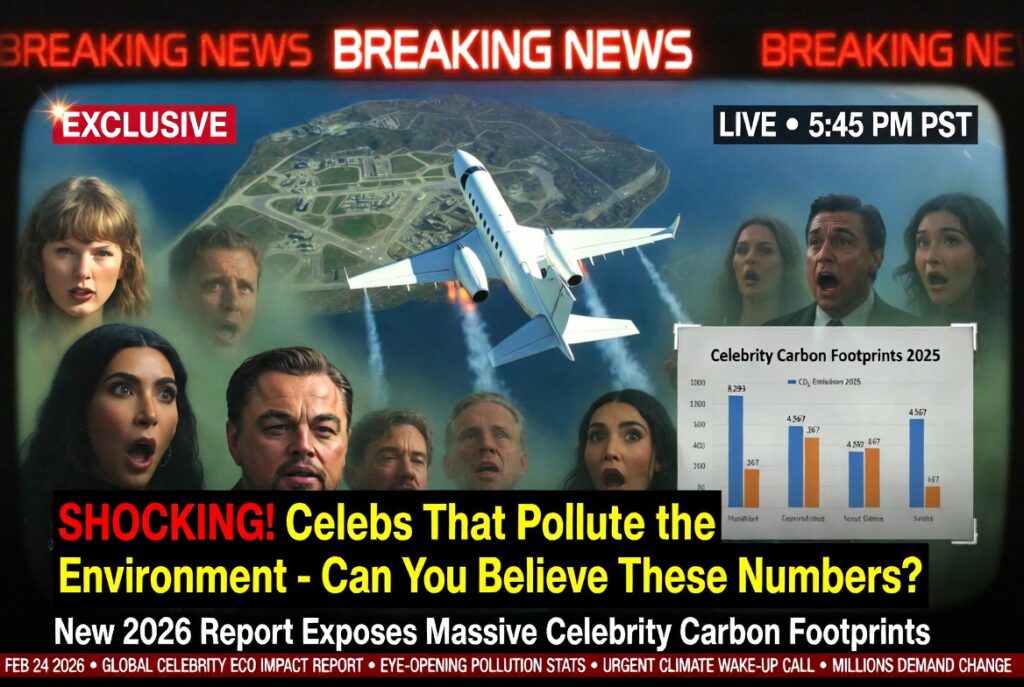The width and height of the screenshot is (1024, 687).
Task: Click FEB 24 2026 in the ticker
Action: pyautogui.click(x=44, y=666)
